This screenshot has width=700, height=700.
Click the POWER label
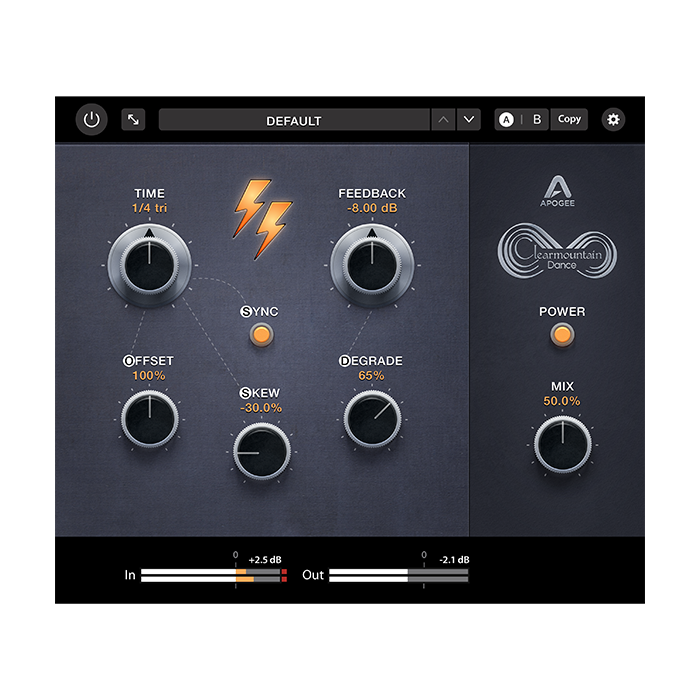click(x=562, y=311)
